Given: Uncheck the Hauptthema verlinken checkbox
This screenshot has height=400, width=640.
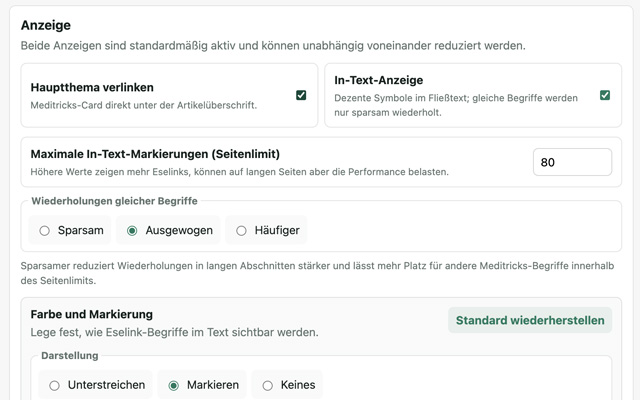Looking at the screenshot, I should [301, 95].
